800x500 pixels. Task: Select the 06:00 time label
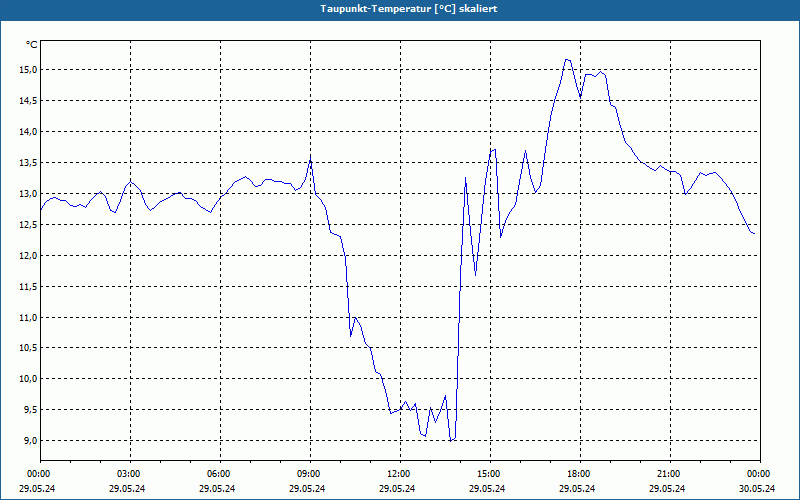(x=220, y=474)
